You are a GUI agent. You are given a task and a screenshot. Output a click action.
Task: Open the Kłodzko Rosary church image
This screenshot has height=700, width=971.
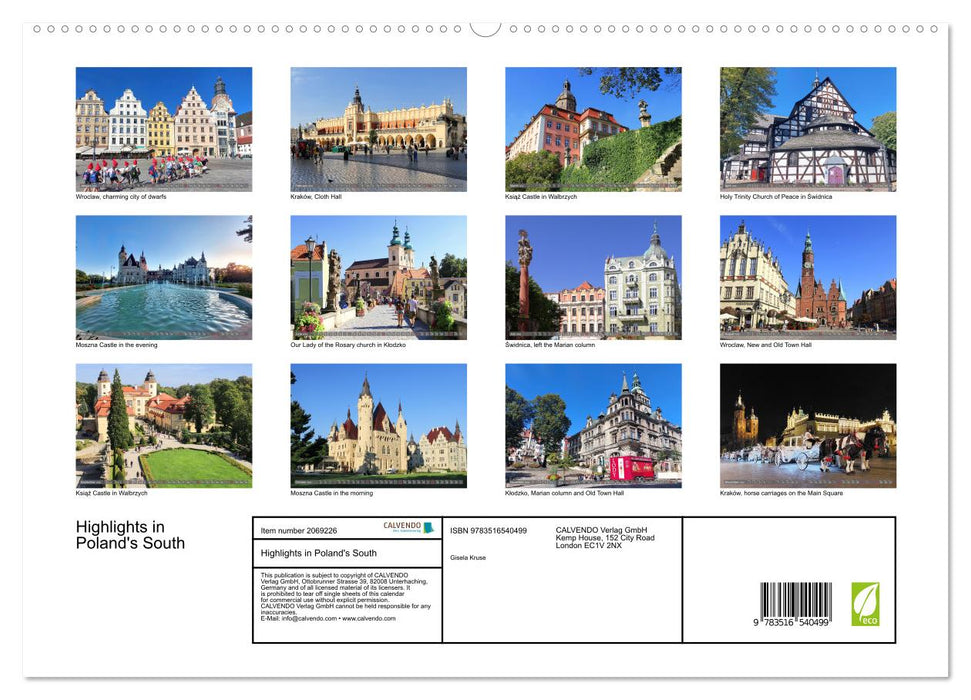click(378, 276)
